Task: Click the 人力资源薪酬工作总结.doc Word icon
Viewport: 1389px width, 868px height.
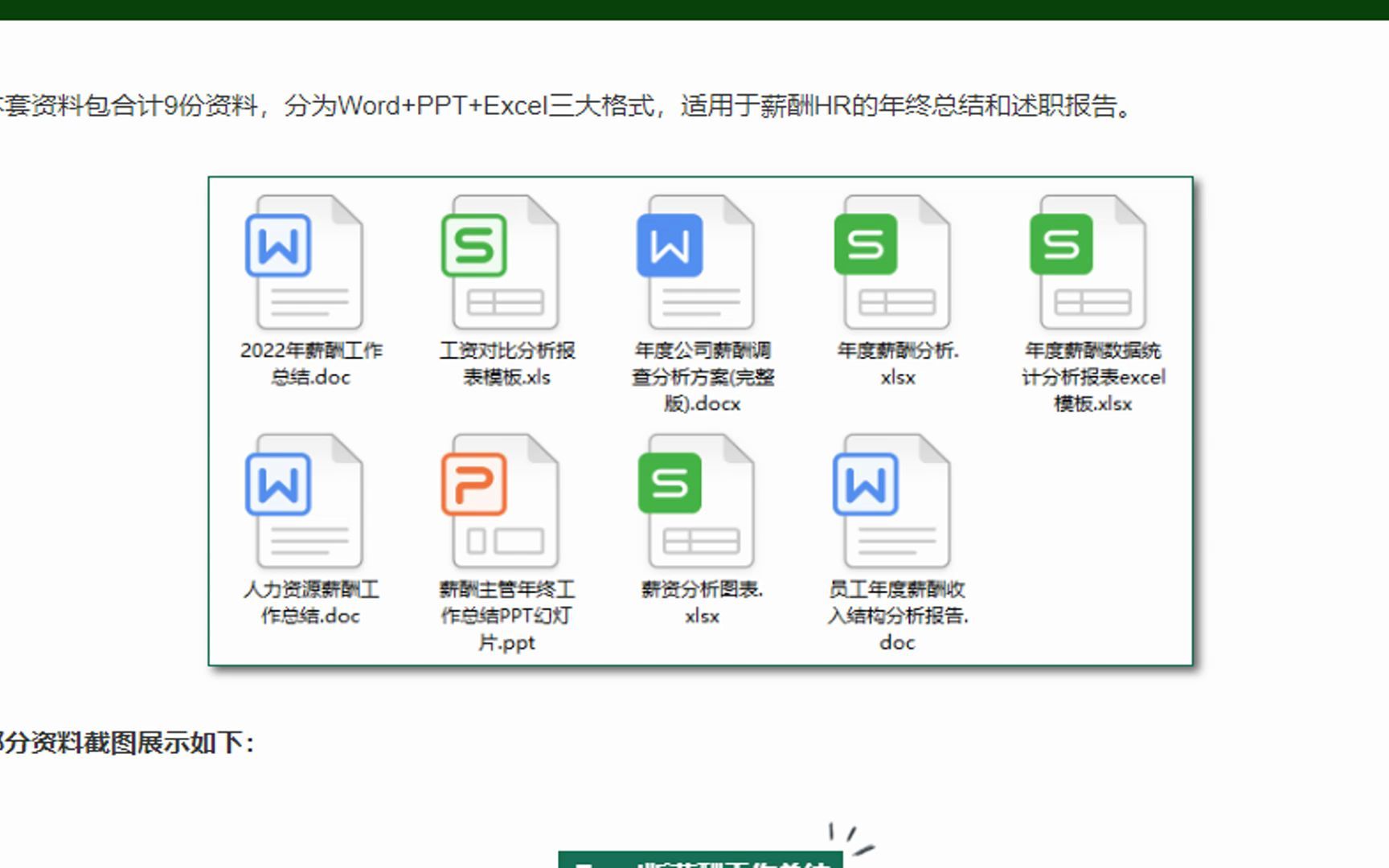Action: [x=304, y=501]
